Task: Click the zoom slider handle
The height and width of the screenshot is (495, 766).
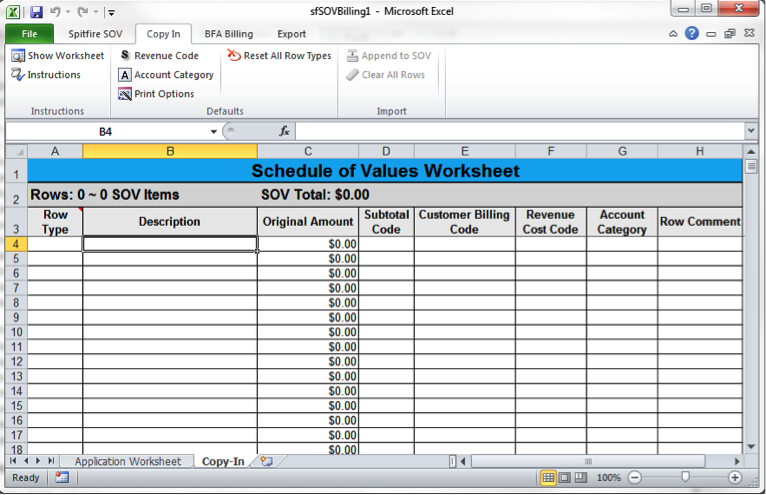Action: 685,477
